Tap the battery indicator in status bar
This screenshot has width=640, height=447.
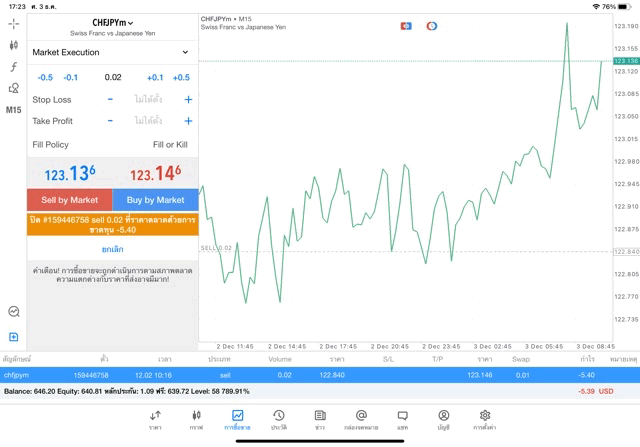pyautogui.click(x=624, y=7)
